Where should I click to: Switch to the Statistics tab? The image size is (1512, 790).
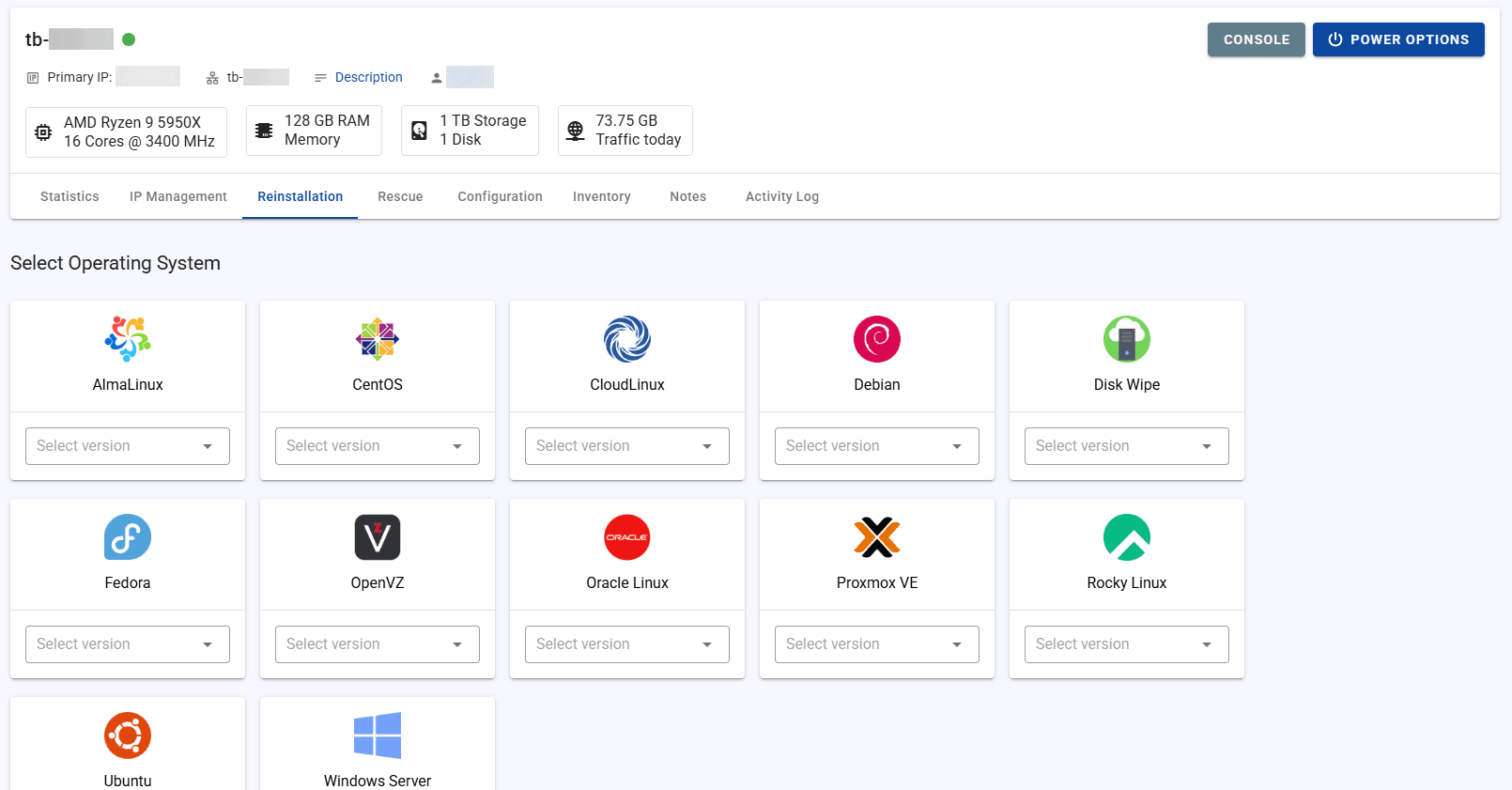[x=69, y=196]
